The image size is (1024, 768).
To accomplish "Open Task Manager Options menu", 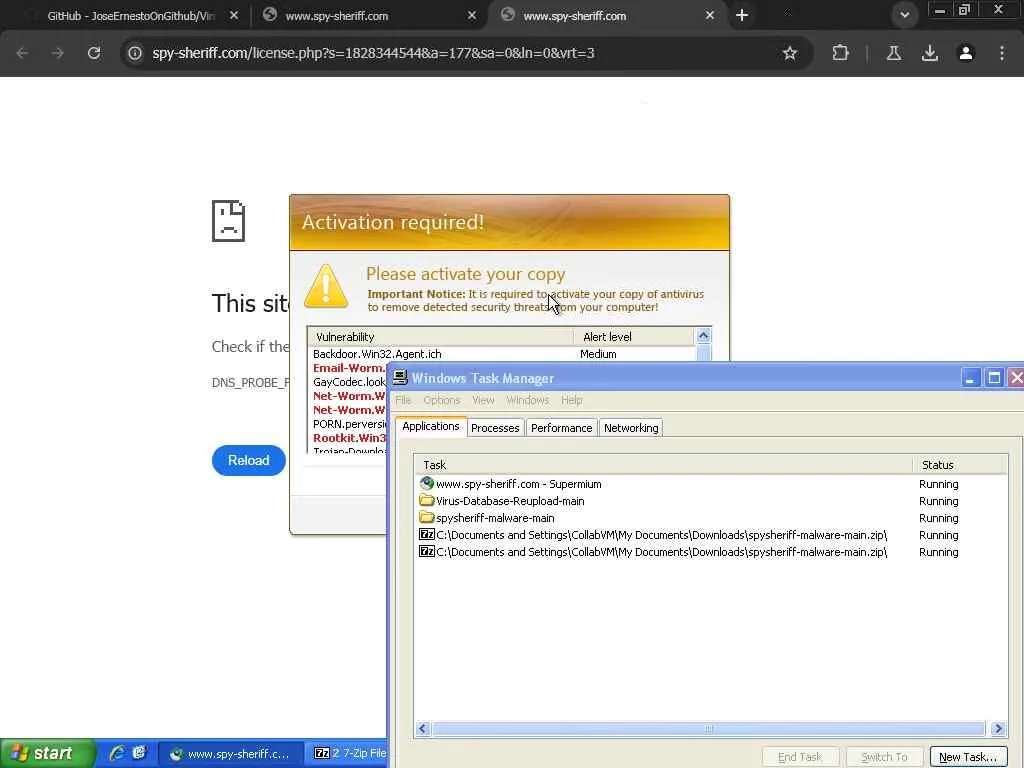I will coord(441,400).
